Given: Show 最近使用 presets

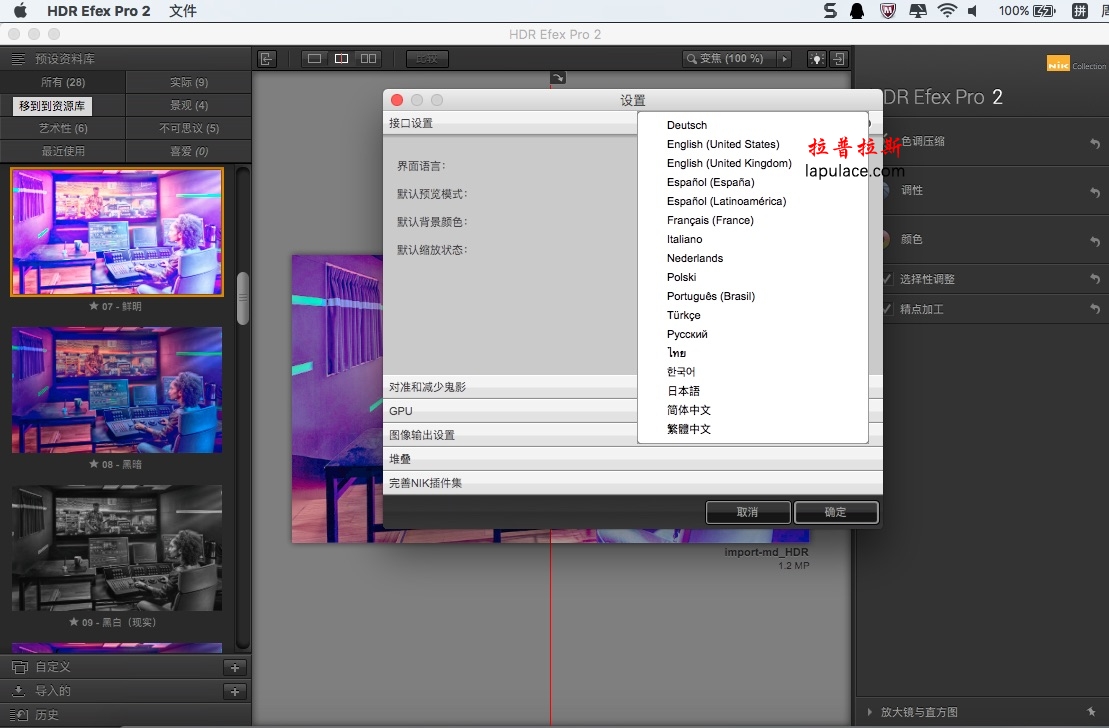Looking at the screenshot, I should point(63,151).
